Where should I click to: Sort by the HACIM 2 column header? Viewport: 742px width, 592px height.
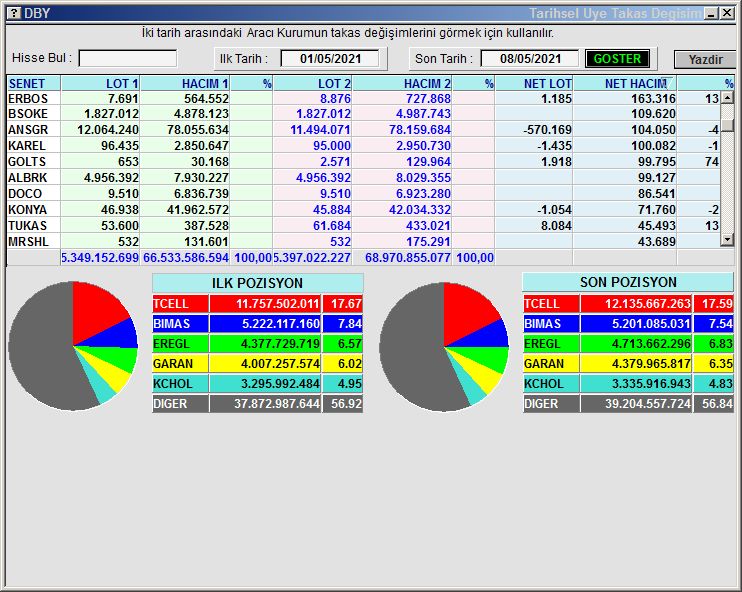click(402, 84)
